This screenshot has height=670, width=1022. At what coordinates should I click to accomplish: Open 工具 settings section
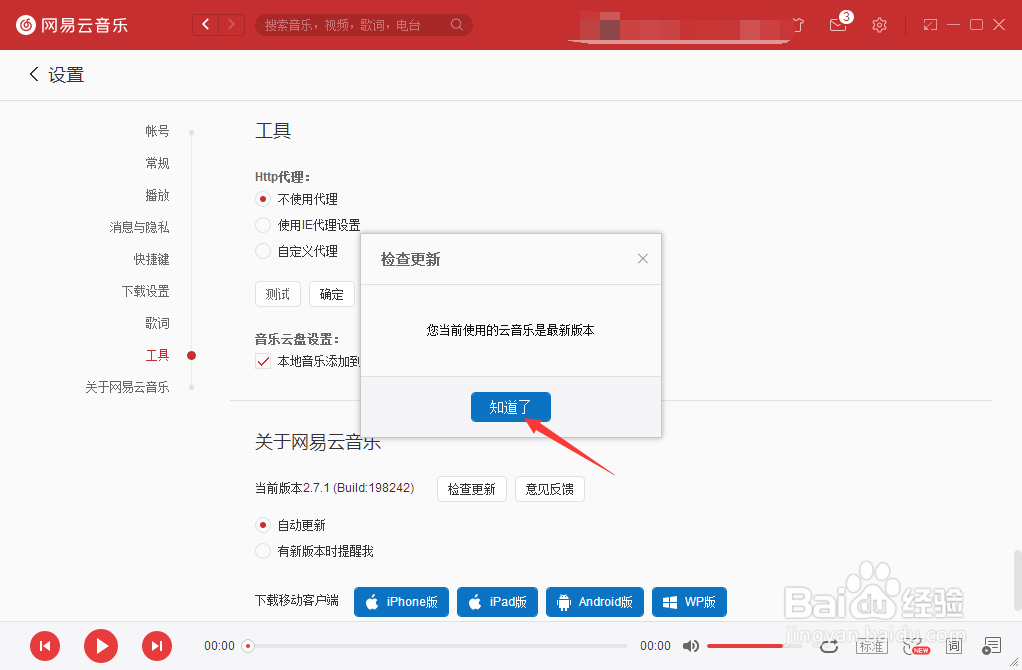(x=157, y=355)
